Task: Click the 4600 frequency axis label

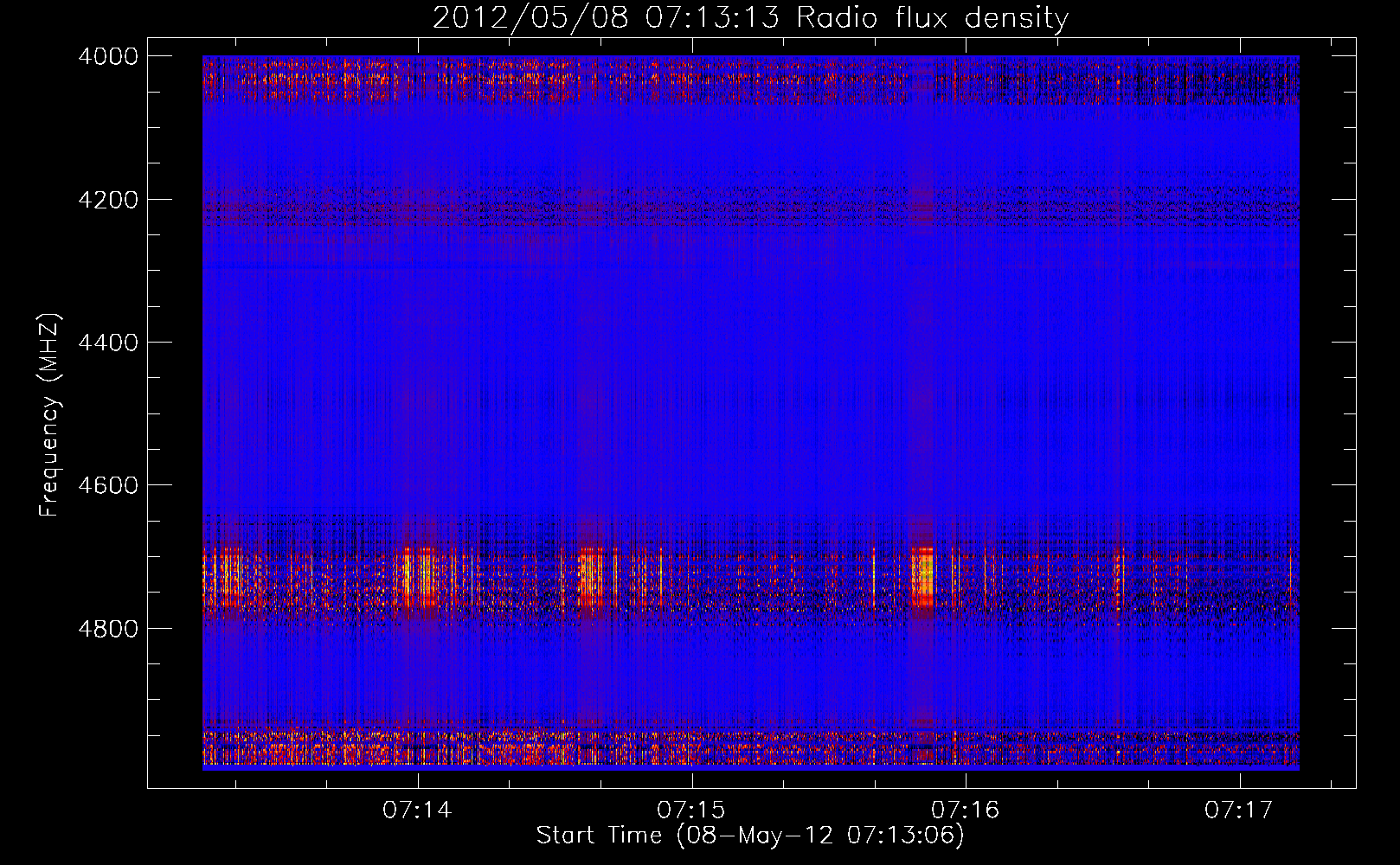Action: coord(107,485)
